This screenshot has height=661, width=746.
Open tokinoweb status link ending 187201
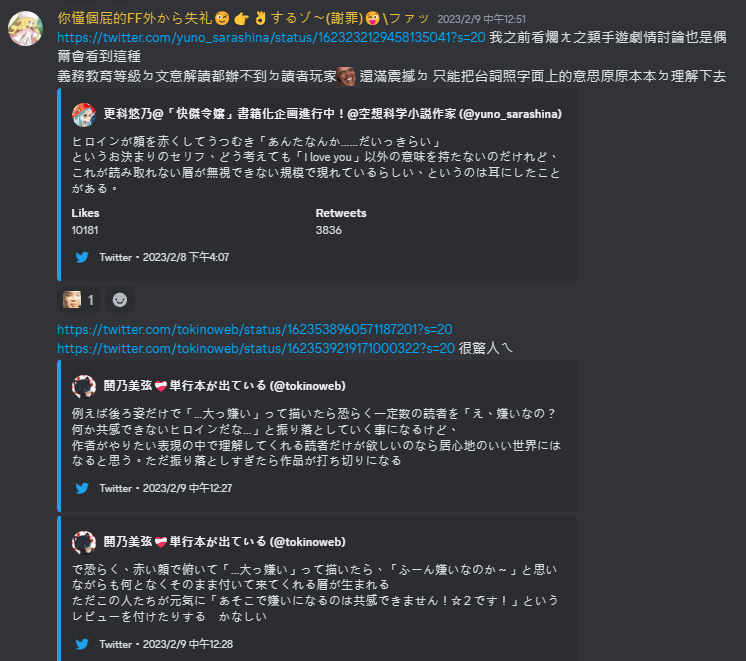(x=255, y=329)
